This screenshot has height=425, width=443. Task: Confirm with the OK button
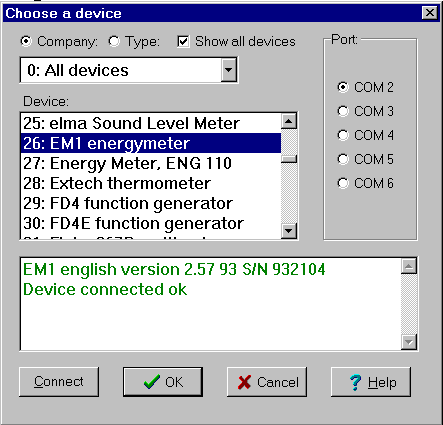coord(163,382)
